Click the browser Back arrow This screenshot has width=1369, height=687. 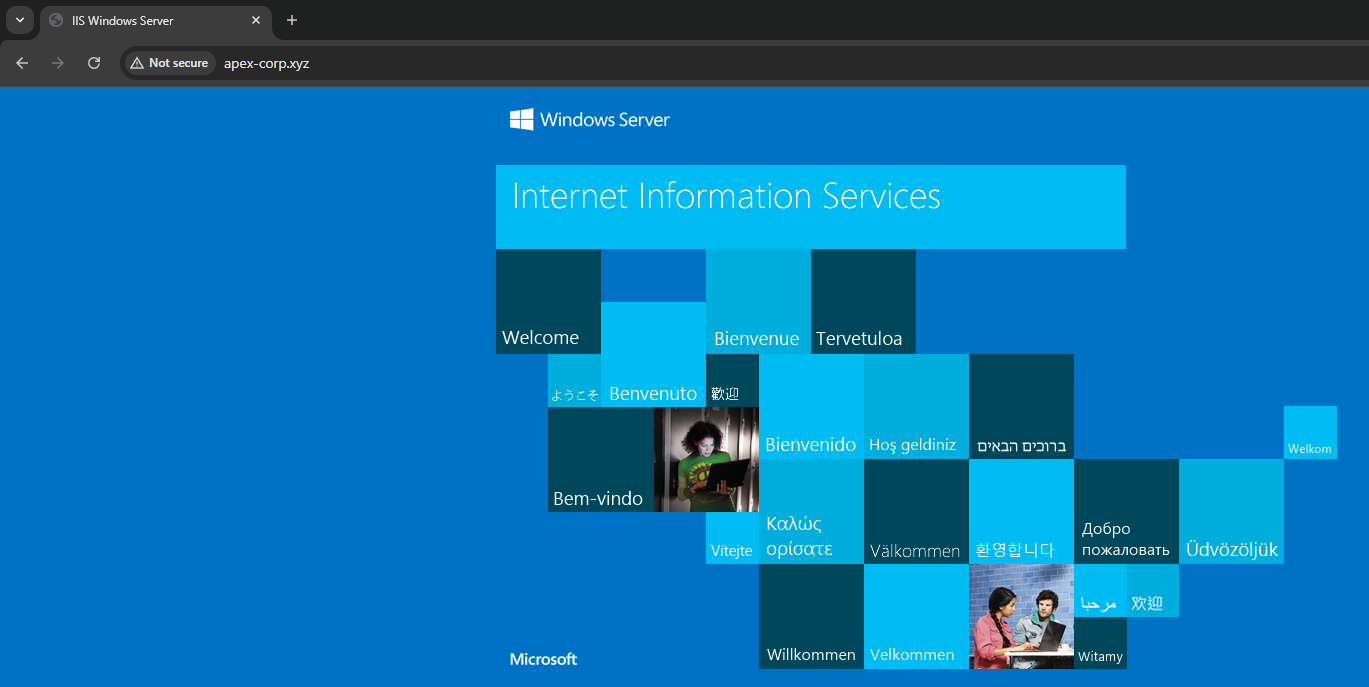[22, 63]
